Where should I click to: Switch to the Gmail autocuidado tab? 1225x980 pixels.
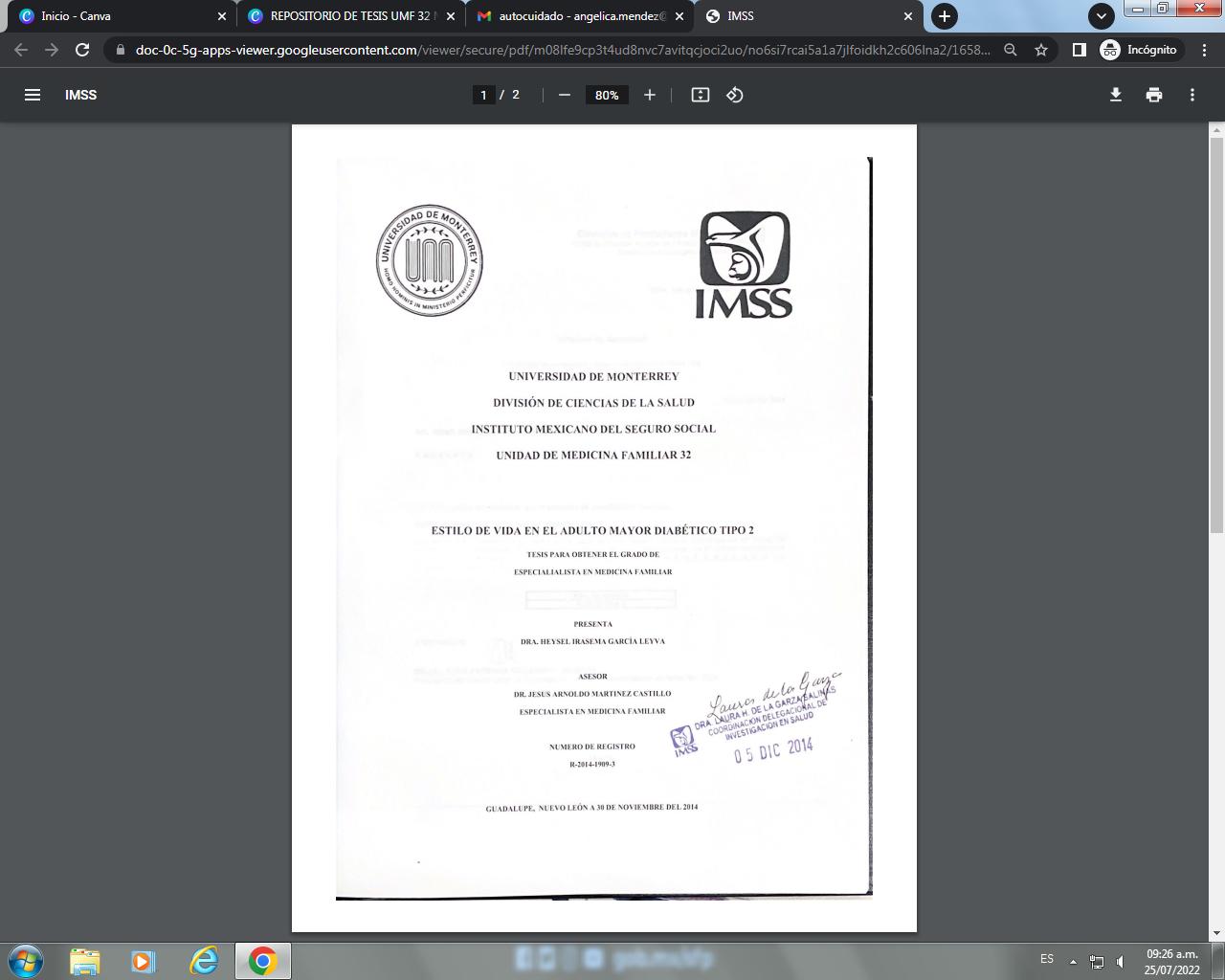click(x=581, y=16)
